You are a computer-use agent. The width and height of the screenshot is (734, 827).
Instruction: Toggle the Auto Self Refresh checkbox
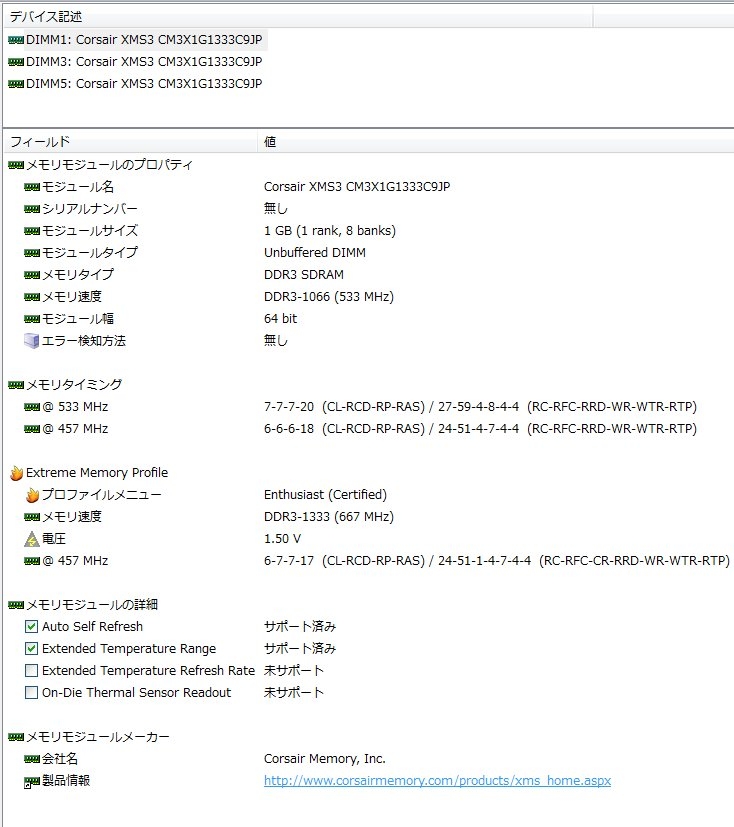(x=32, y=627)
